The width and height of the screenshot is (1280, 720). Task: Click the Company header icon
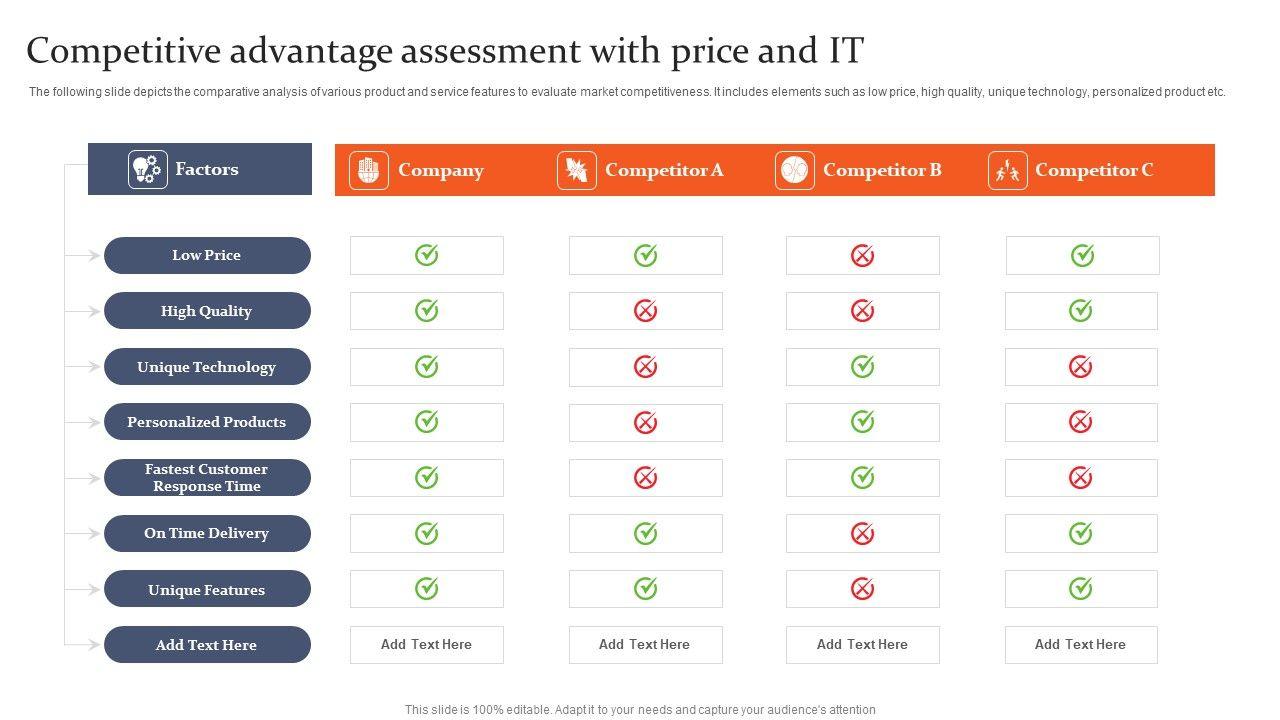[x=369, y=170]
